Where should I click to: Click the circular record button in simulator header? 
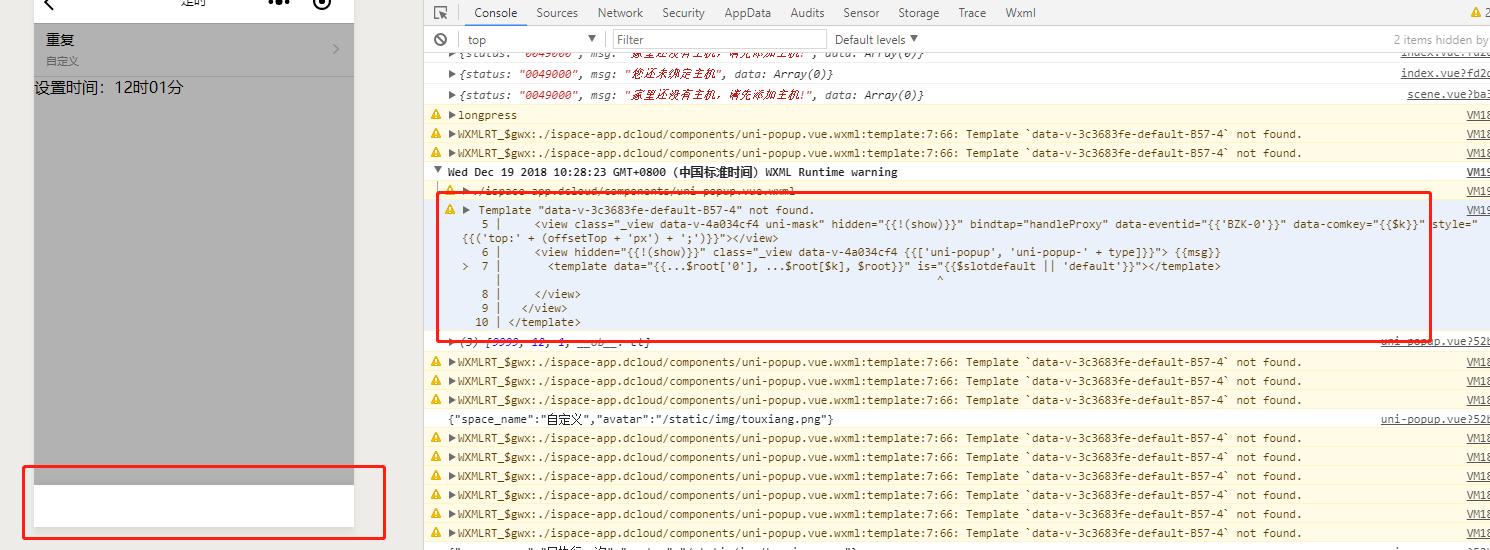point(321,4)
